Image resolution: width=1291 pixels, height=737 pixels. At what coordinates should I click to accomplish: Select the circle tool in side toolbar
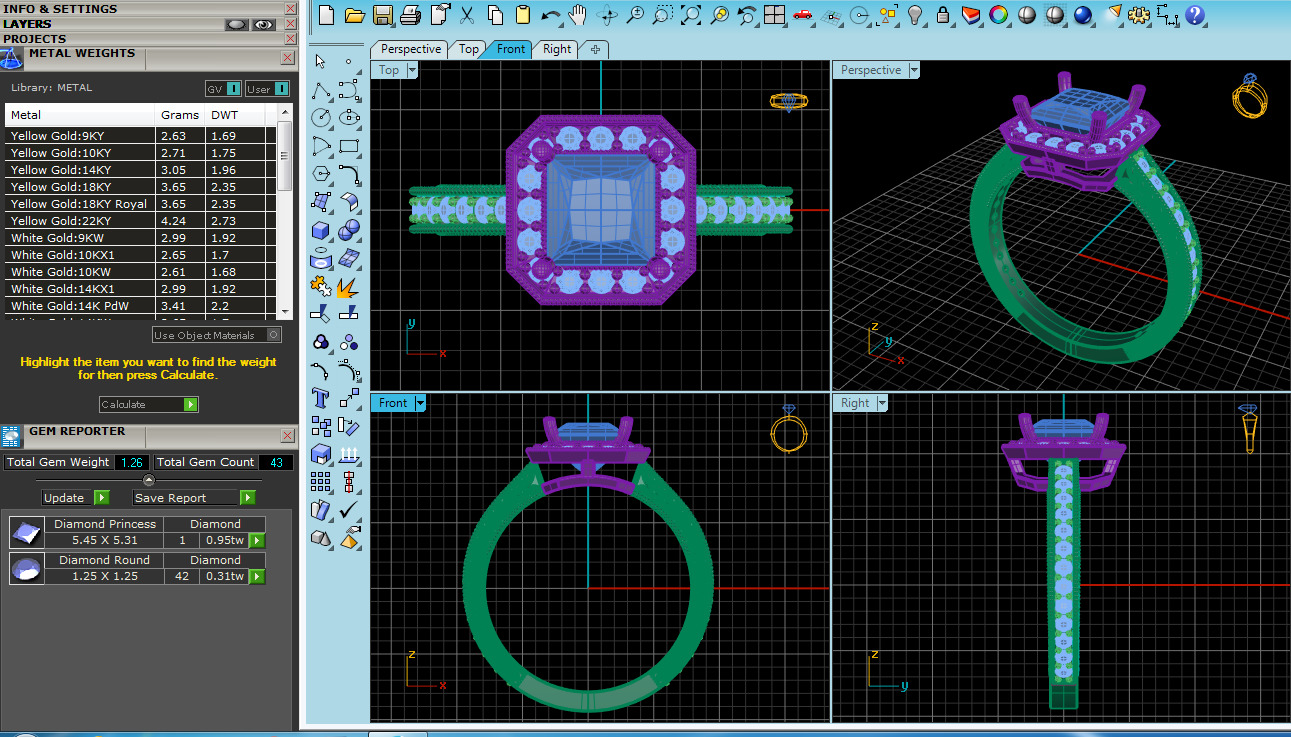point(321,118)
